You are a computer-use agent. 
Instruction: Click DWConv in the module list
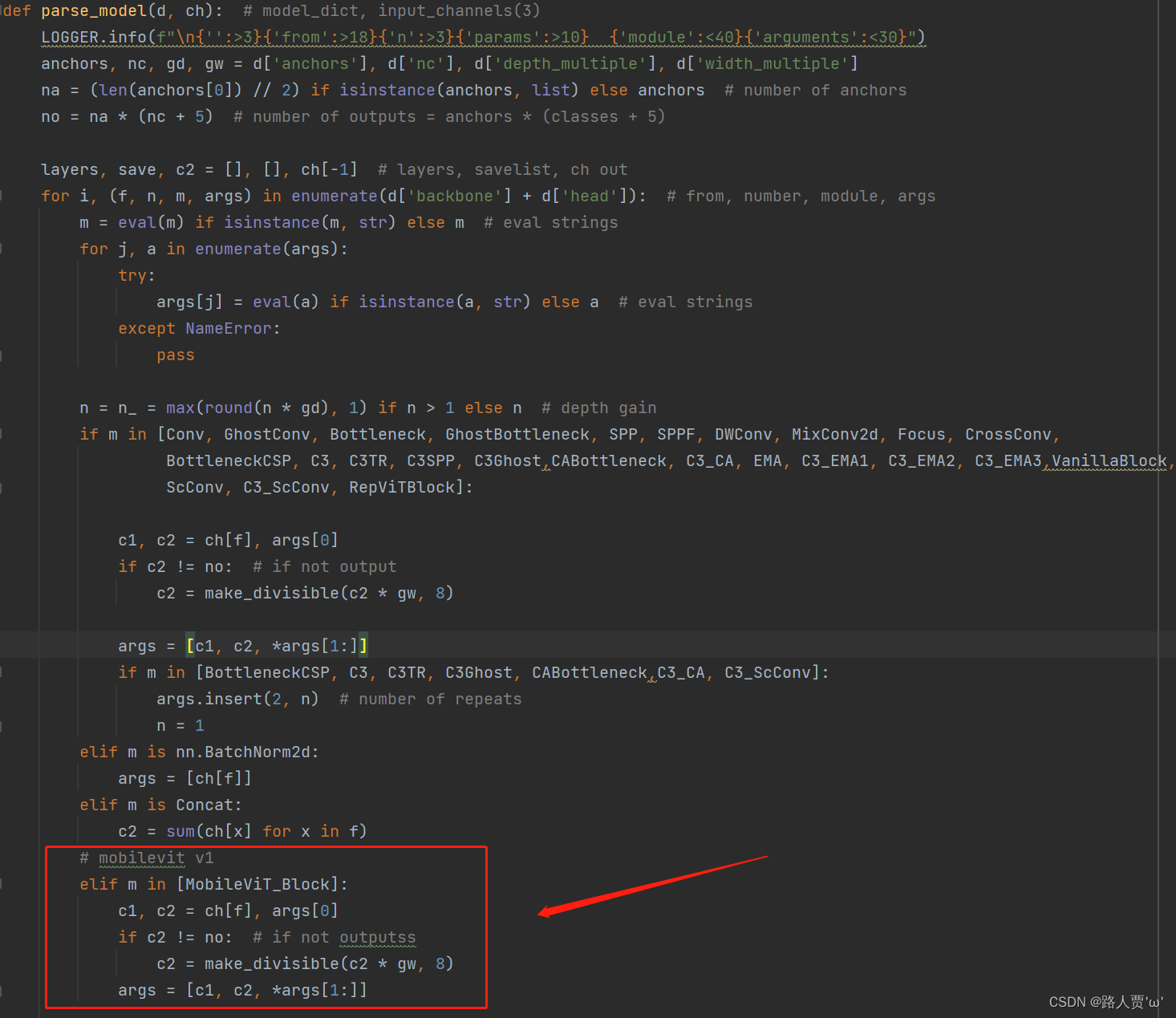(x=744, y=434)
